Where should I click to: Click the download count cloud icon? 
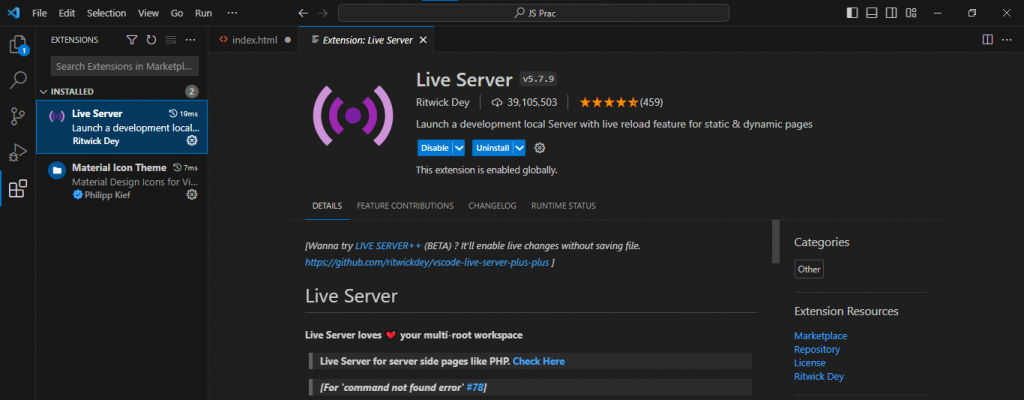tap(496, 103)
